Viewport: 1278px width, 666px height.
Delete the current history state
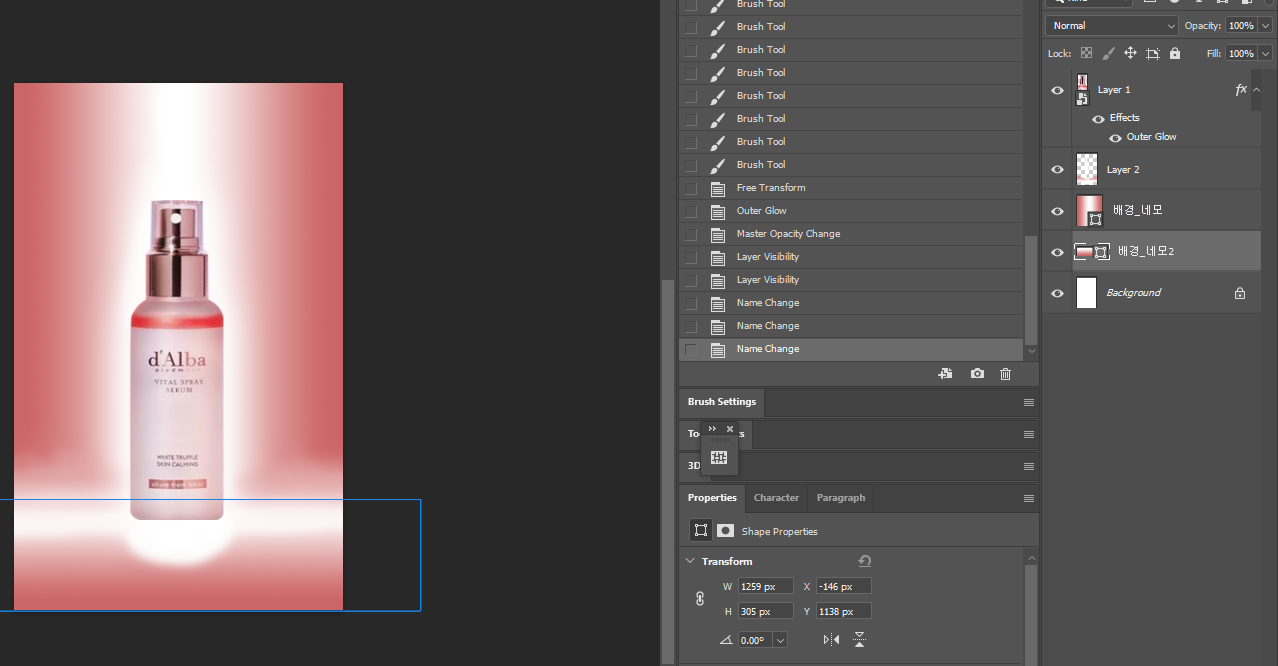pyautogui.click(x=1006, y=374)
